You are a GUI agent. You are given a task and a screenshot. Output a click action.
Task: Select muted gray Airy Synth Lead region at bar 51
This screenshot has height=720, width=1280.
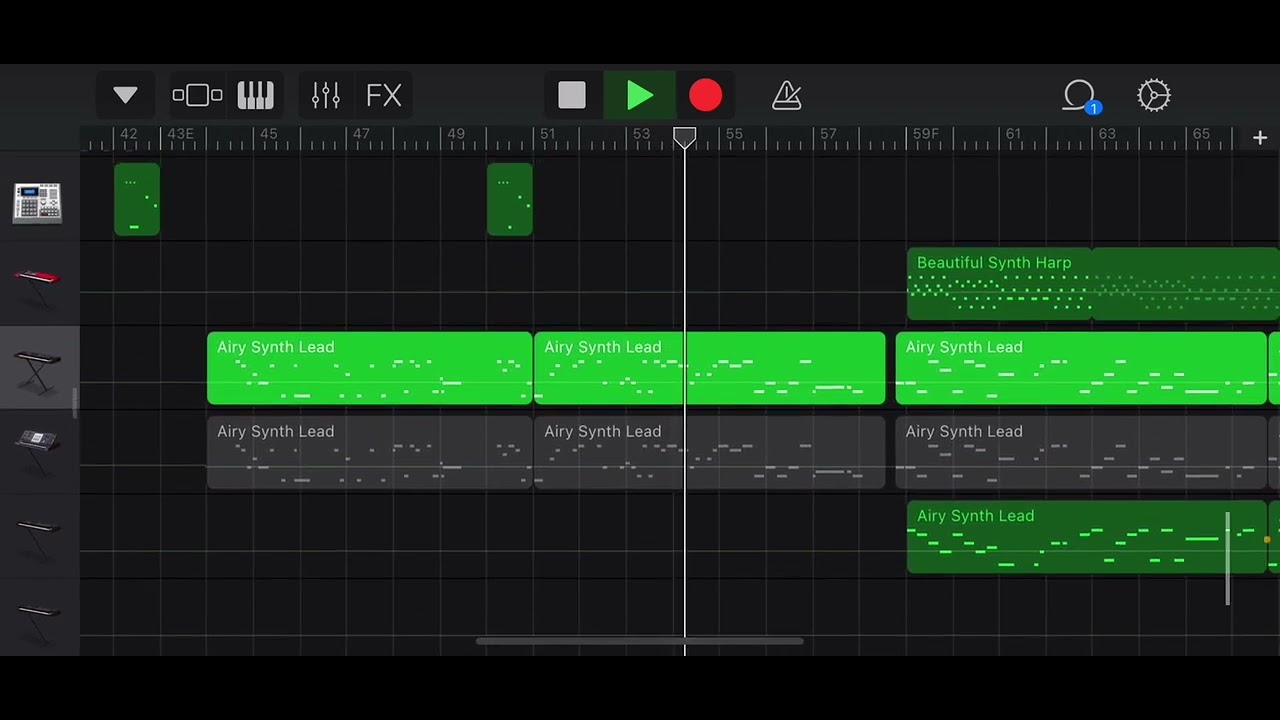pos(709,453)
